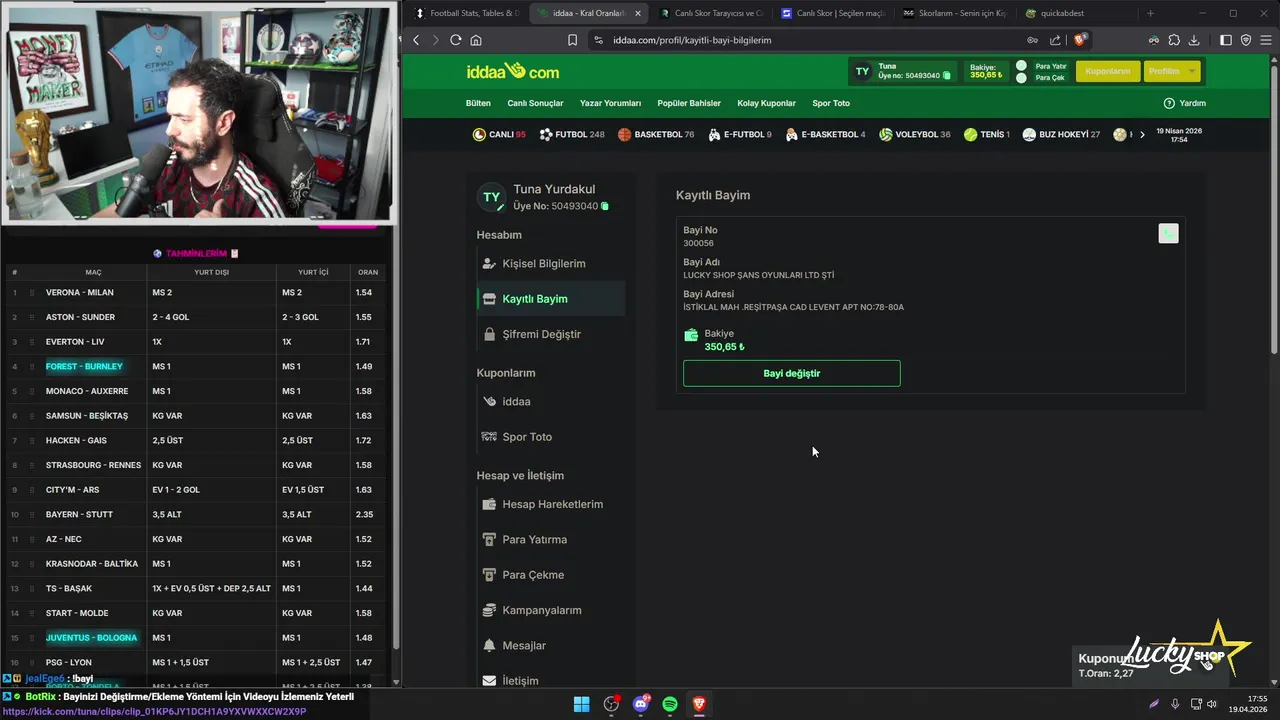Expand the Profilim dropdown arrow
The width and height of the screenshot is (1280, 720).
[x=1192, y=71]
